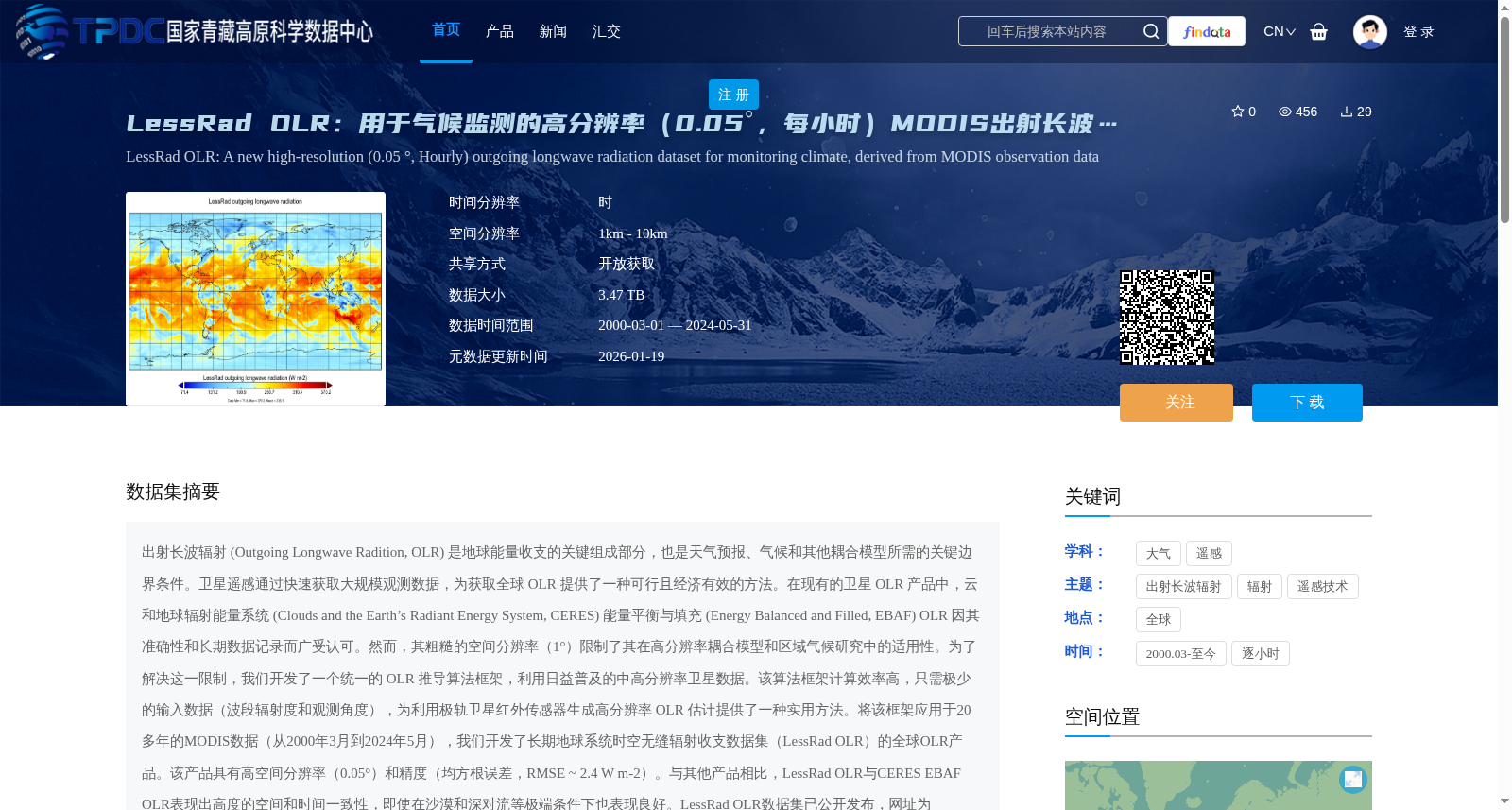Click the 数据集摘要 heading
The height and width of the screenshot is (810, 1512).
pos(173,491)
